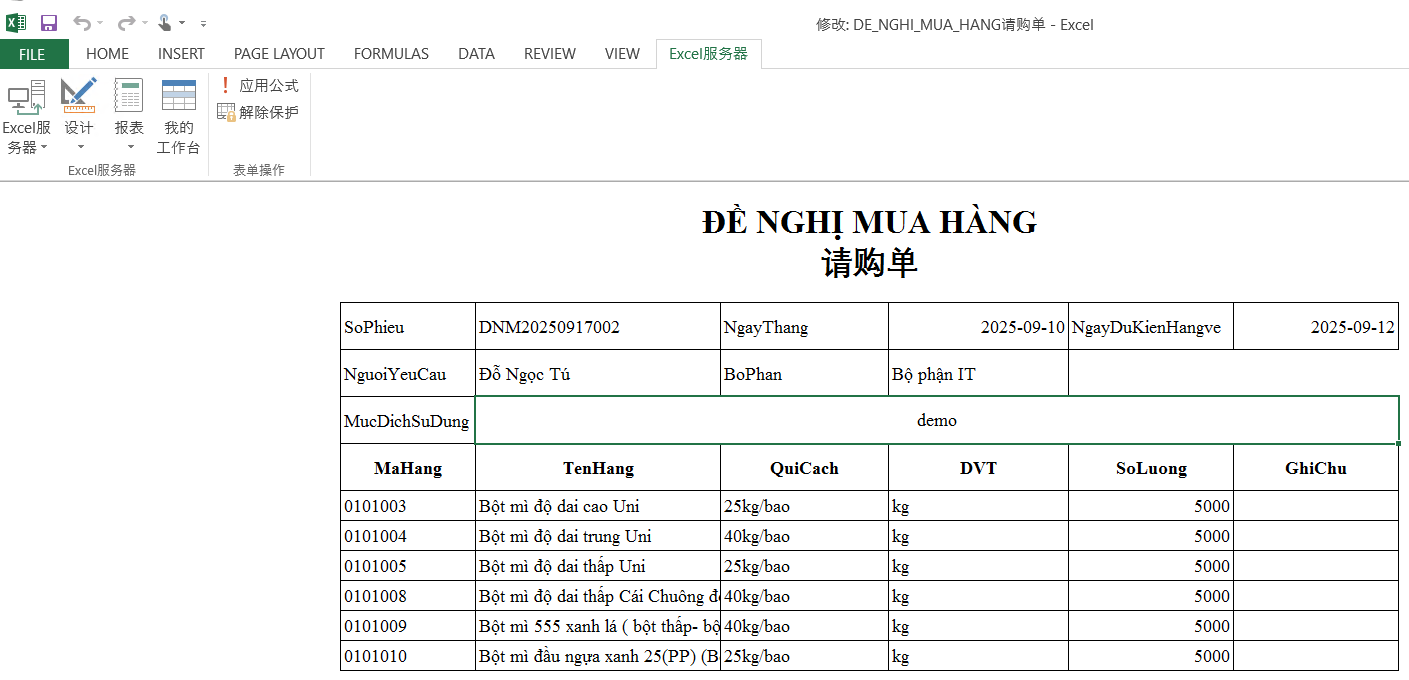
Task: Switch to the FORMULAS tab
Action: [391, 54]
